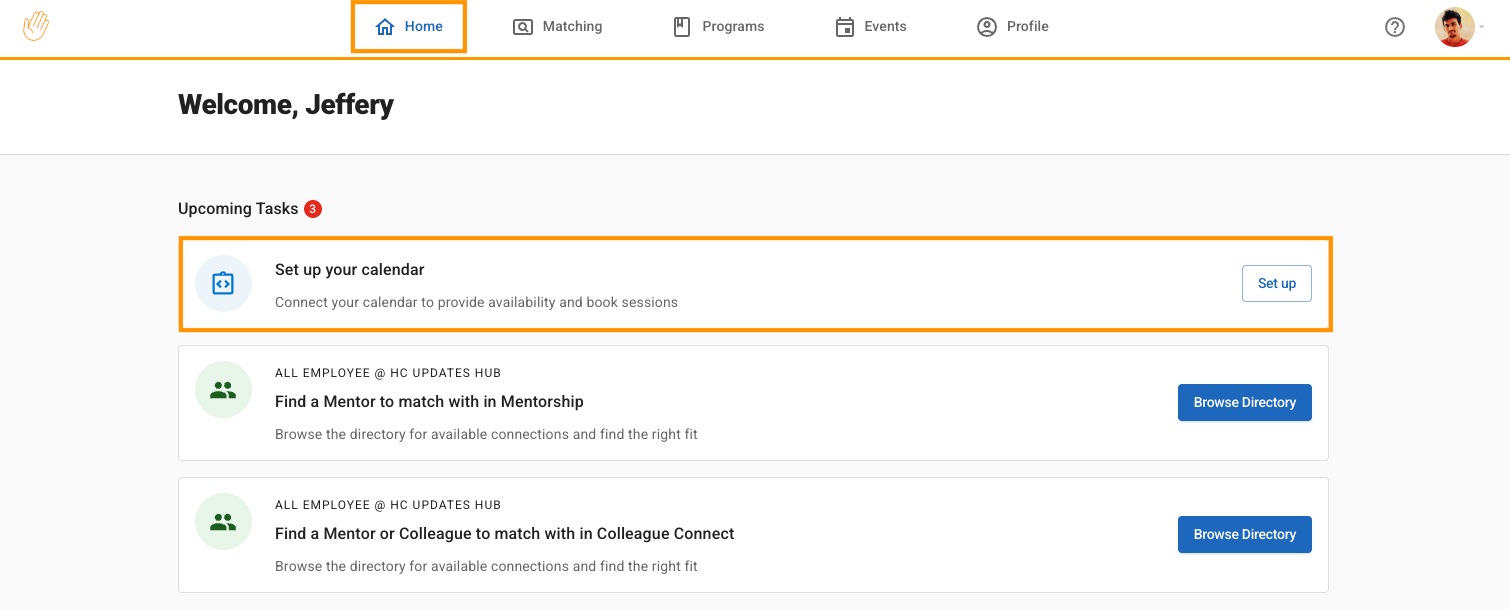This screenshot has height=609, width=1510.
Task: Click the Matching search icon
Action: (x=522, y=27)
